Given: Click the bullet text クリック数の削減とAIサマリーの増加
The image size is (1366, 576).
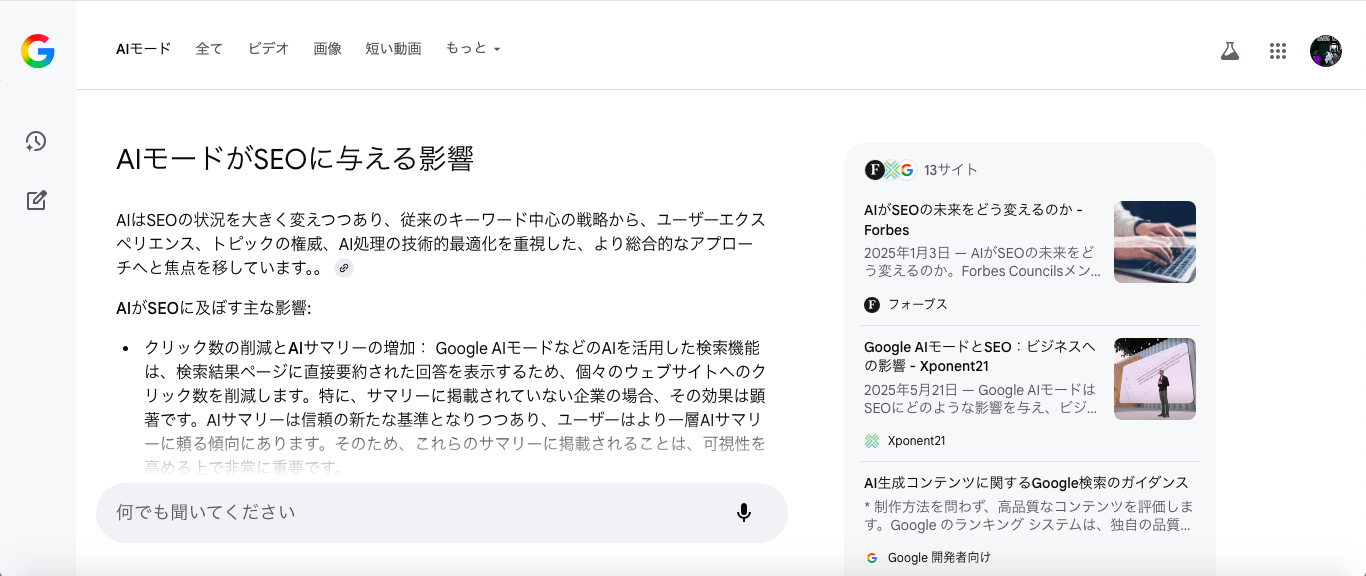Looking at the screenshot, I should (286, 348).
